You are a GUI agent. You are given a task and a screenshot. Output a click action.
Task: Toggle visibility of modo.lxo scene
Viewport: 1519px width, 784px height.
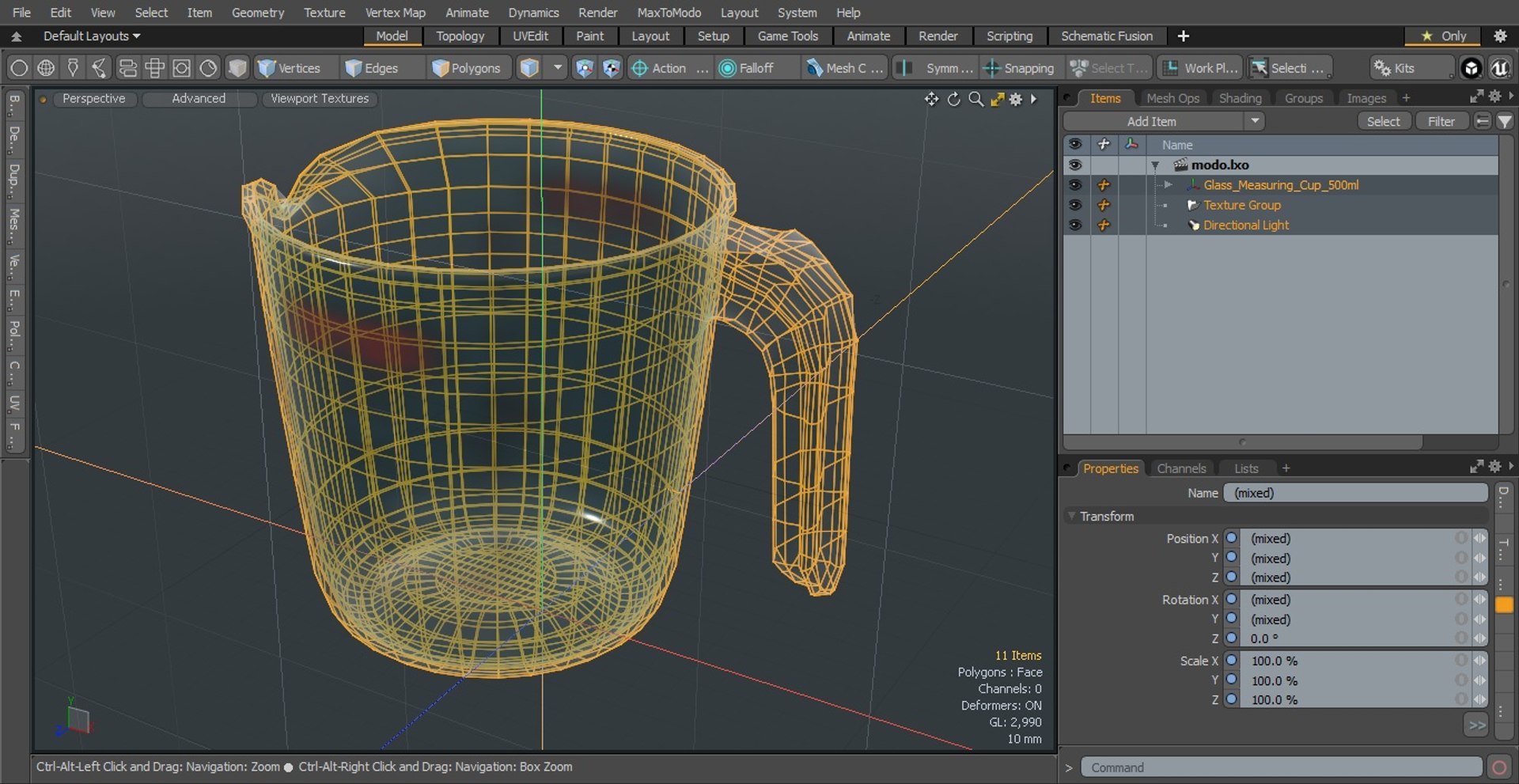tap(1074, 165)
